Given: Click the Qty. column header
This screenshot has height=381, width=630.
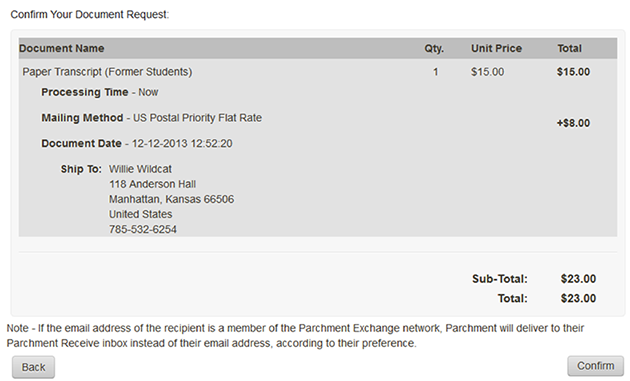Looking at the screenshot, I should 434,49.
